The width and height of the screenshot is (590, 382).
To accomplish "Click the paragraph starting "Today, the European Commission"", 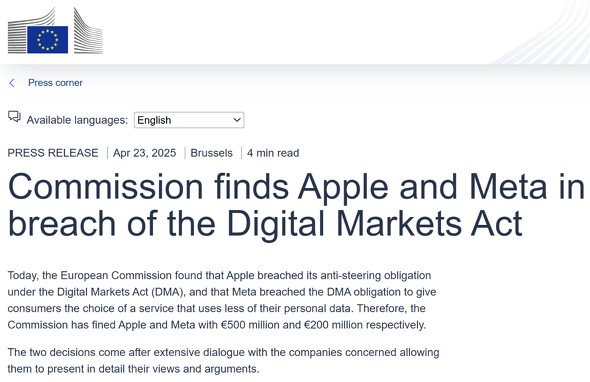I will point(222,300).
